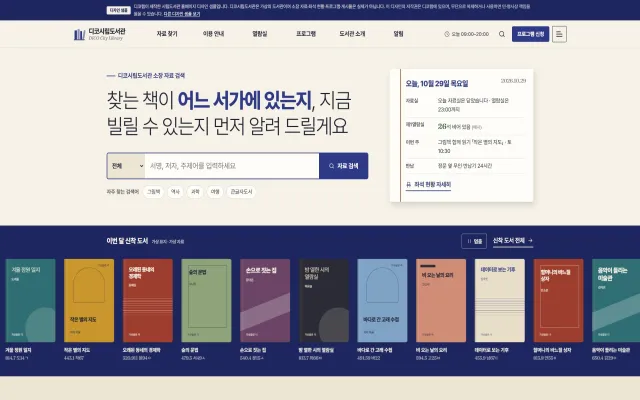Open the 밤 열한 시의 열람실 dark book cover

[324, 300]
